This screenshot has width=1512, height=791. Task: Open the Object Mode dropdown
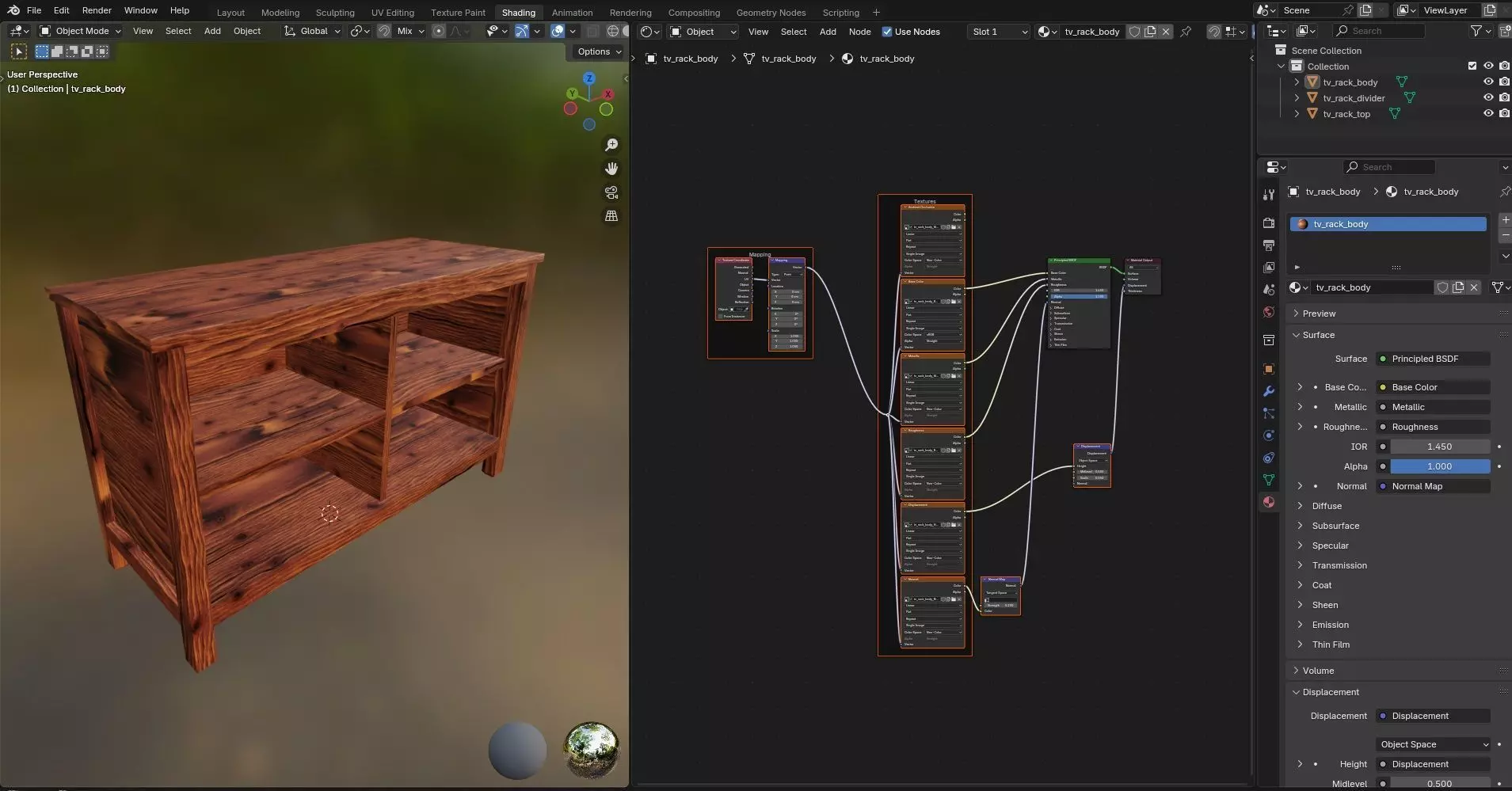coord(81,31)
